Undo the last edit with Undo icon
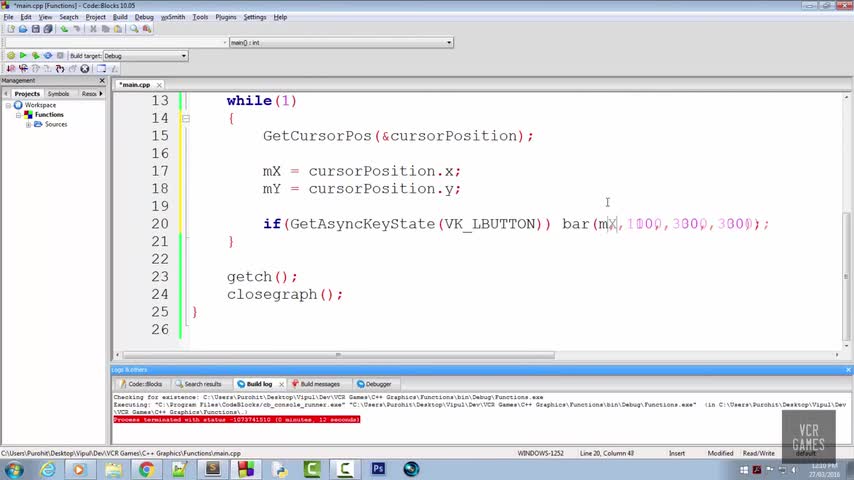Image resolution: width=854 pixels, height=480 pixels. pyautogui.click(x=64, y=29)
